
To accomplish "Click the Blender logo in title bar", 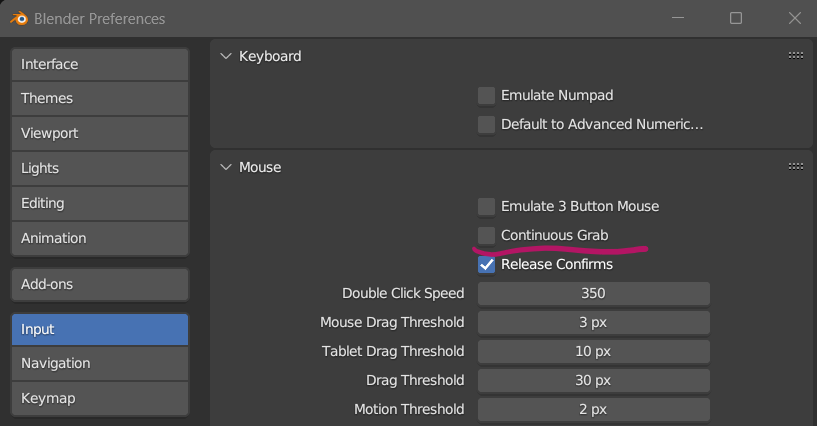I will coord(19,19).
